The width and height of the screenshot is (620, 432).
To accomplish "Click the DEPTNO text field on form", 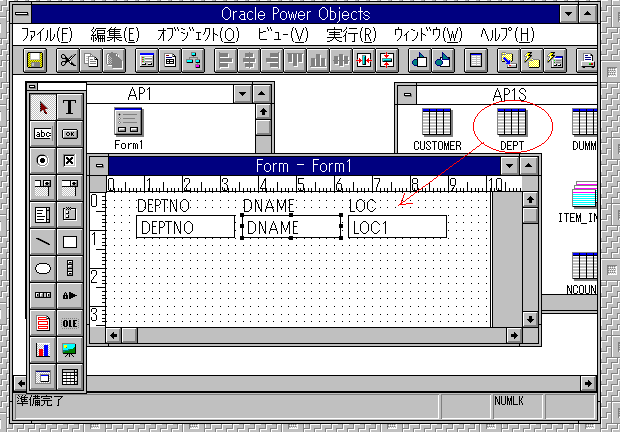I will [185, 227].
